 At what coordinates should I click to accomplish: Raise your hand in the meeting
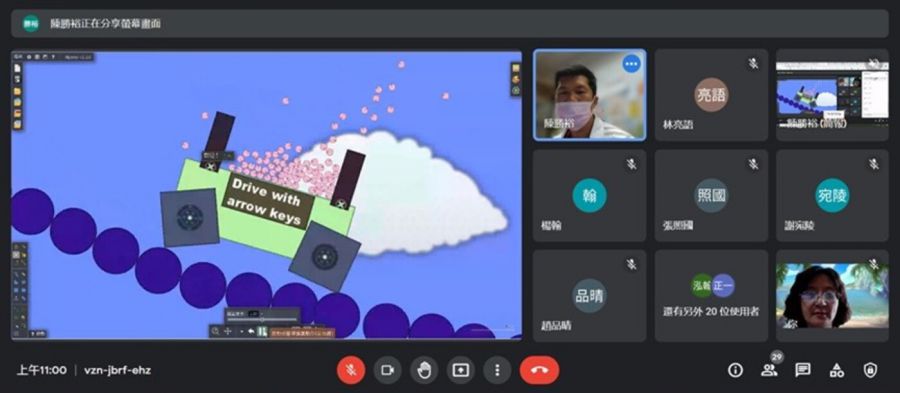pos(424,370)
